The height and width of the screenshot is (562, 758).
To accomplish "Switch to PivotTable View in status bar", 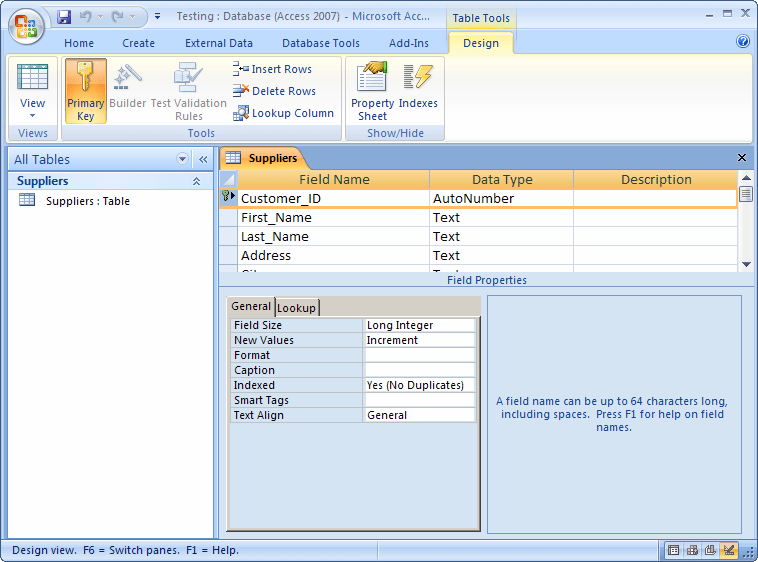I will click(x=692, y=550).
